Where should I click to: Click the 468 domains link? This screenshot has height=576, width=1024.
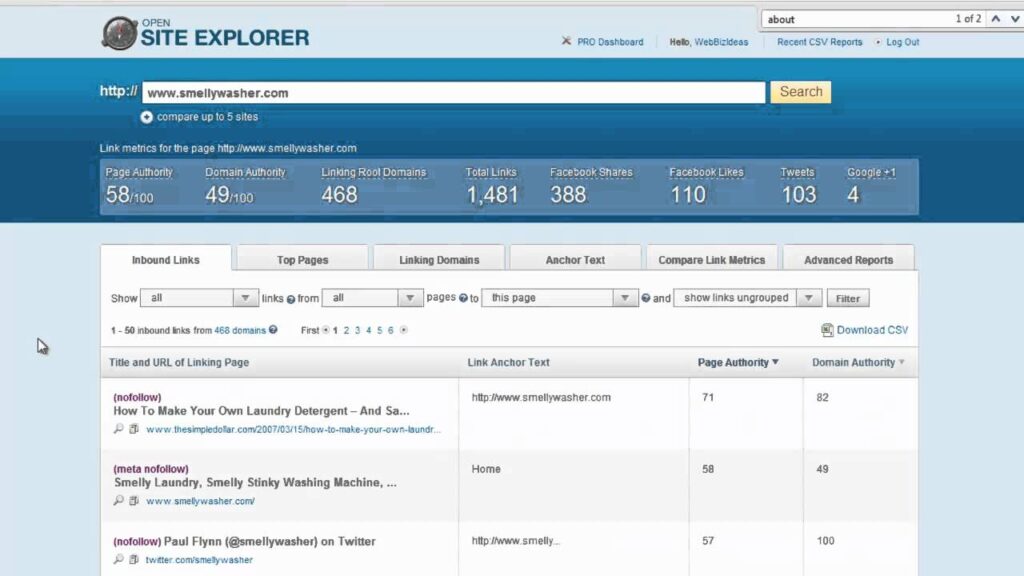(x=240, y=330)
